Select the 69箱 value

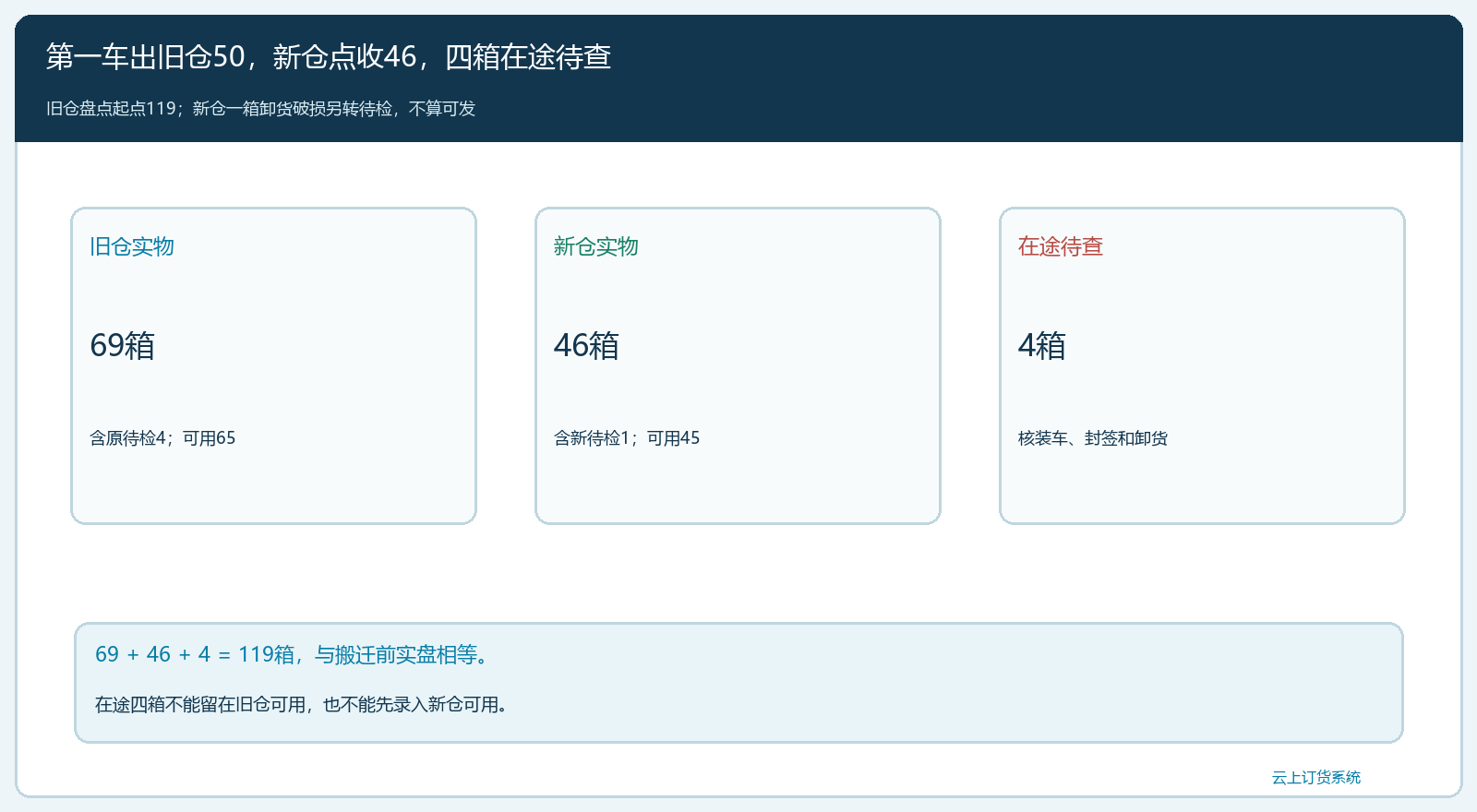[123, 345]
